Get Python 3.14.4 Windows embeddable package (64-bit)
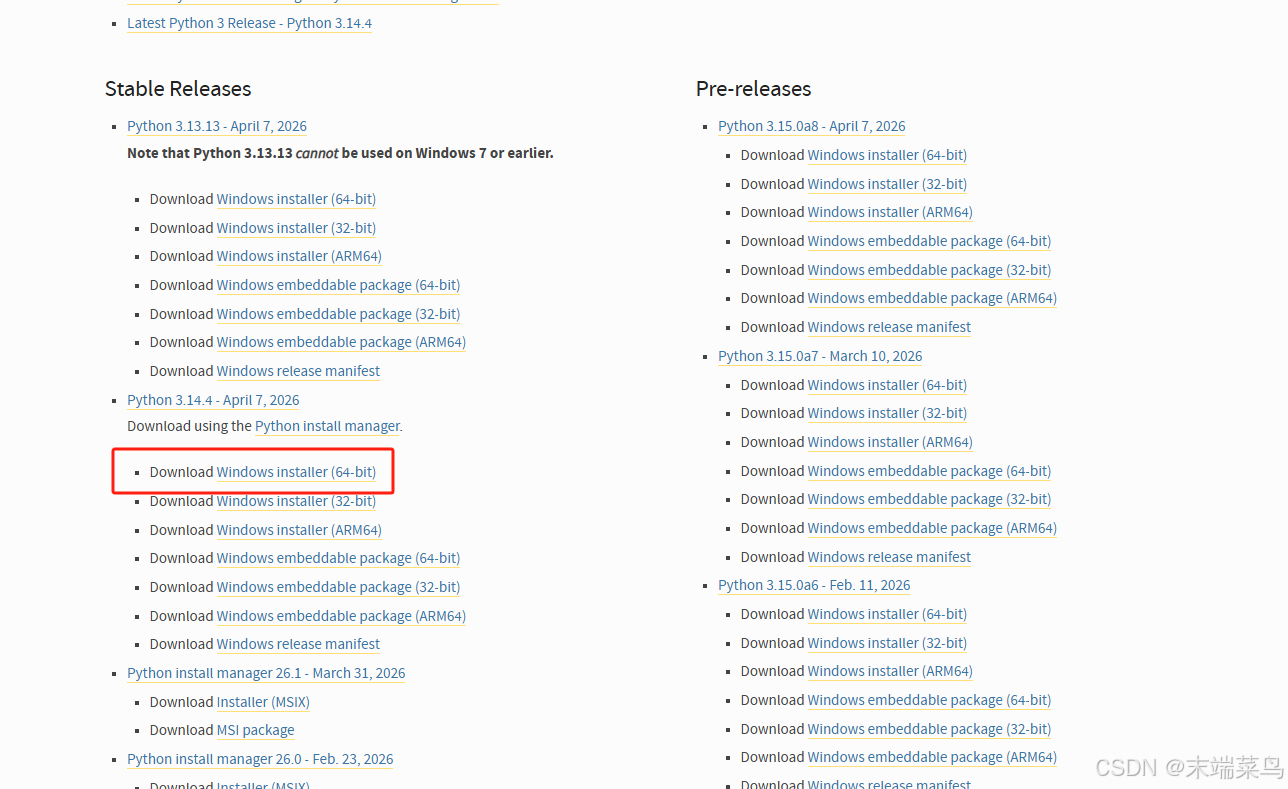Screen dimensions: 1288x789 tap(338, 558)
